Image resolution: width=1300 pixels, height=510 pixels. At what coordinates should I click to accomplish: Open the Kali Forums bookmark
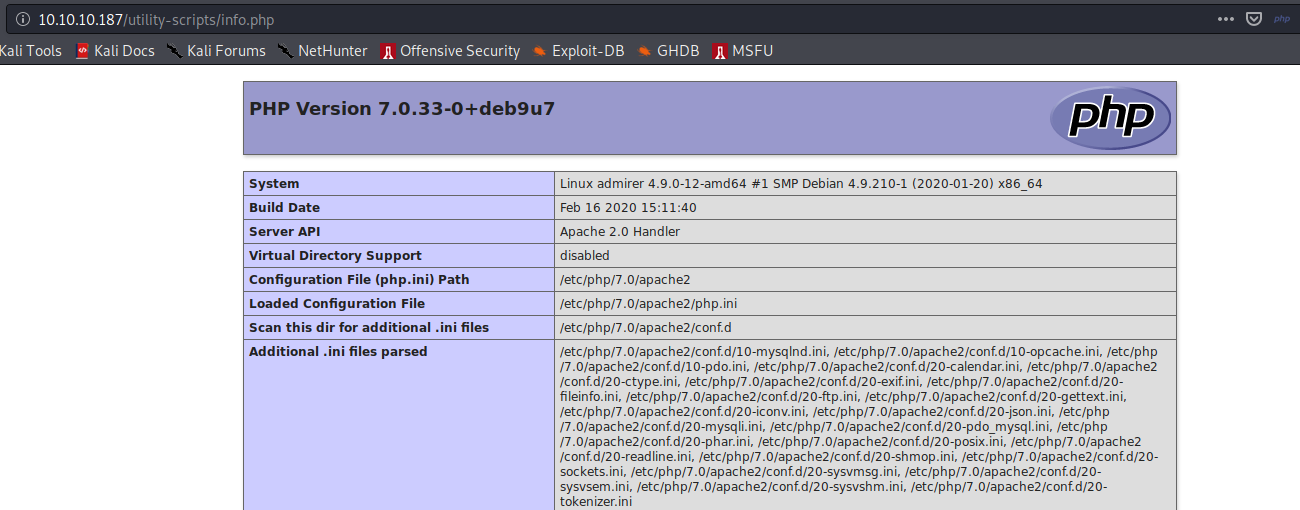tap(216, 51)
